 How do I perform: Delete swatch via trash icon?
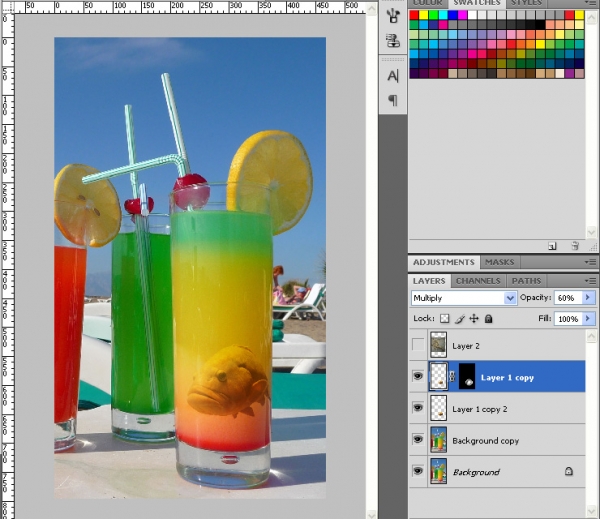(x=575, y=246)
